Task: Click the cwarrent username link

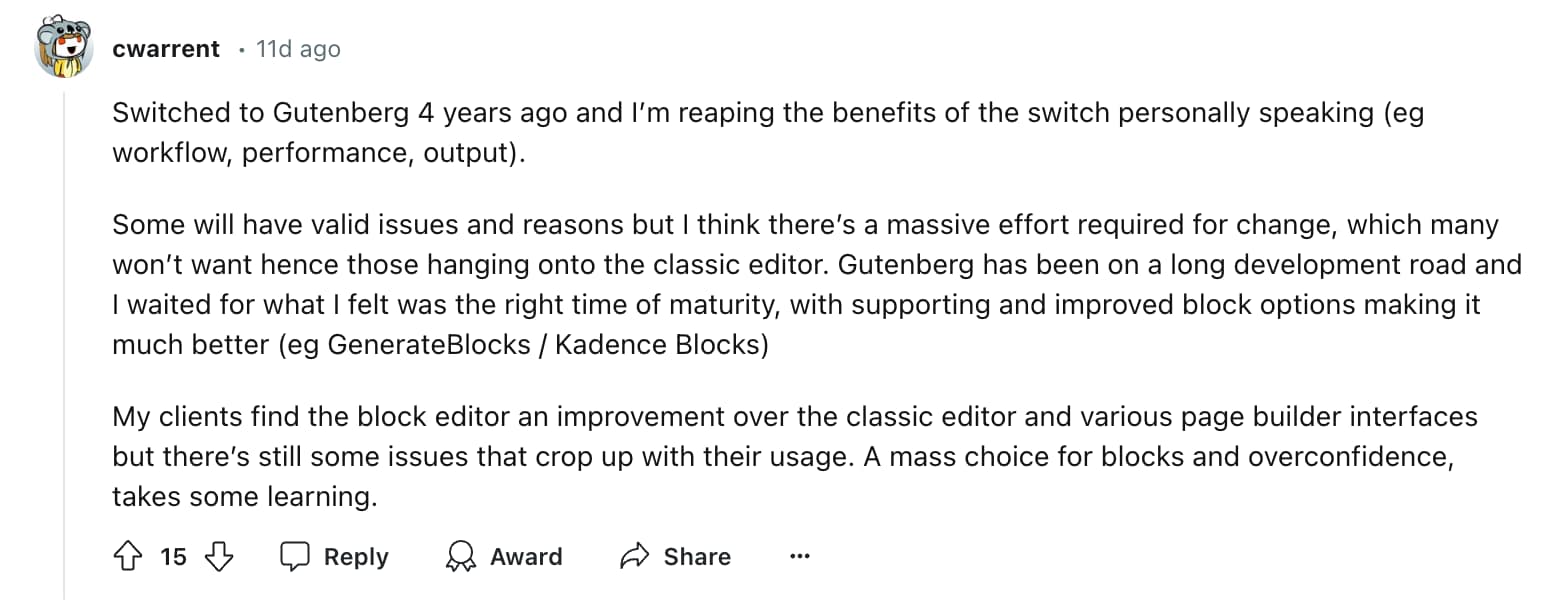Action: (166, 47)
